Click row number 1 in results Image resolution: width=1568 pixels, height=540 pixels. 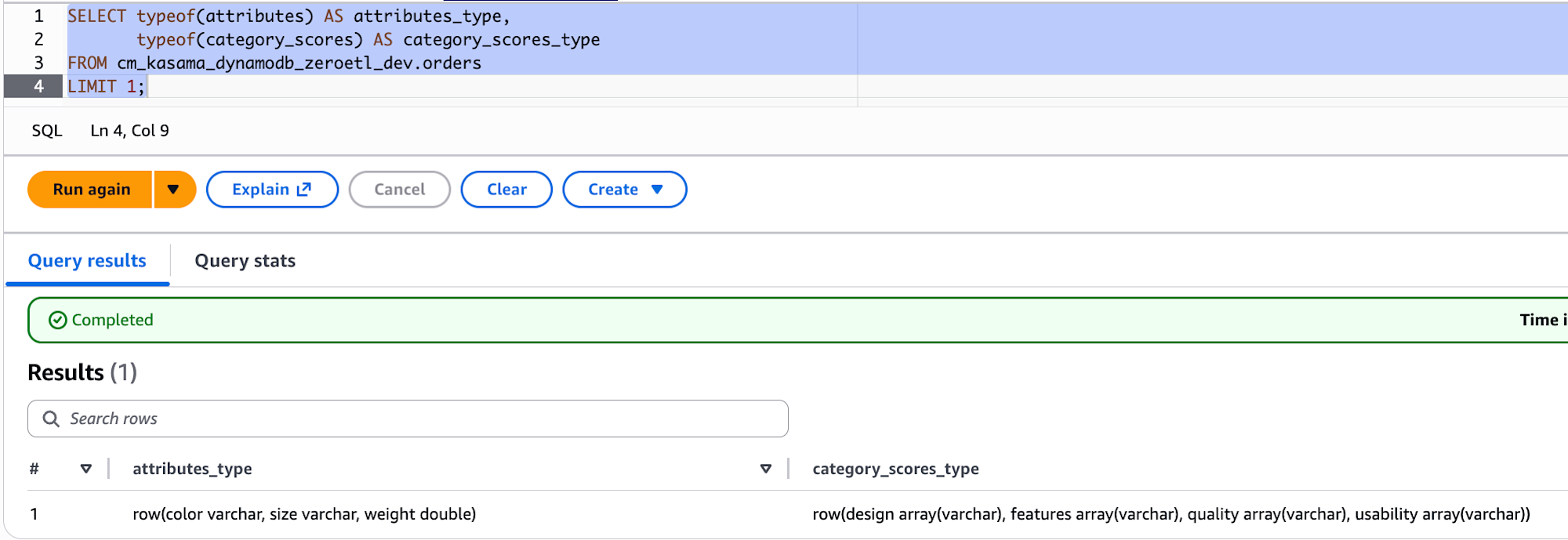34,514
